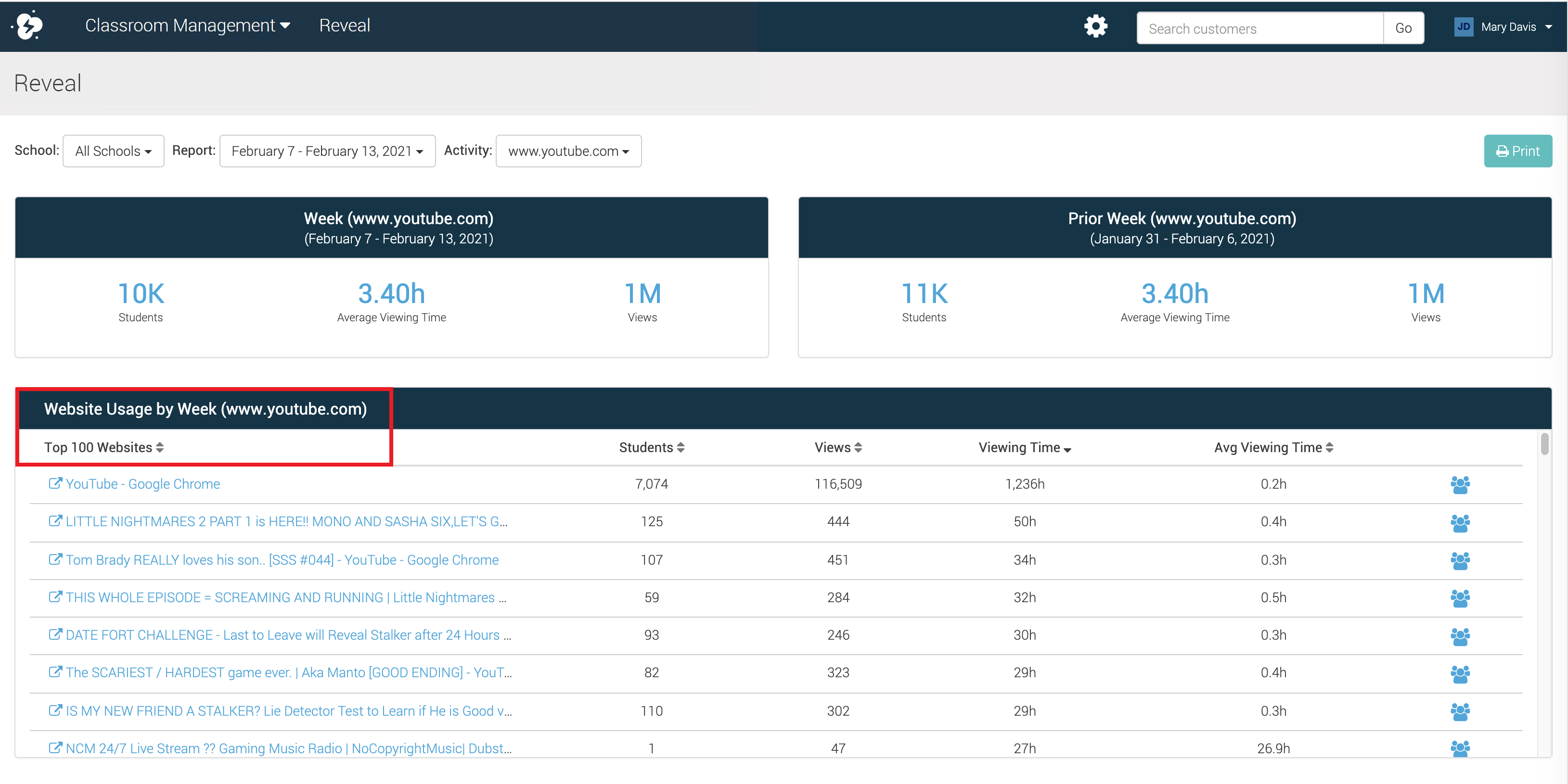The height and width of the screenshot is (784, 1568).
Task: Click external-link icon beside Tom Brady REALLY loves
Action: point(55,559)
